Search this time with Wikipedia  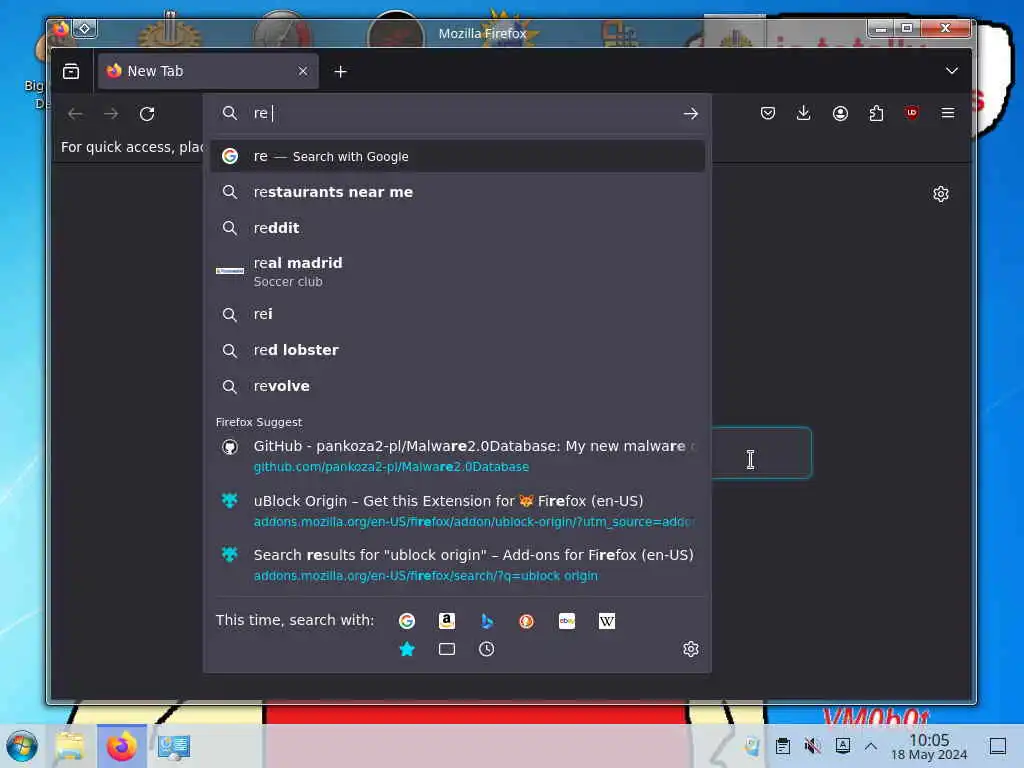[607, 620]
